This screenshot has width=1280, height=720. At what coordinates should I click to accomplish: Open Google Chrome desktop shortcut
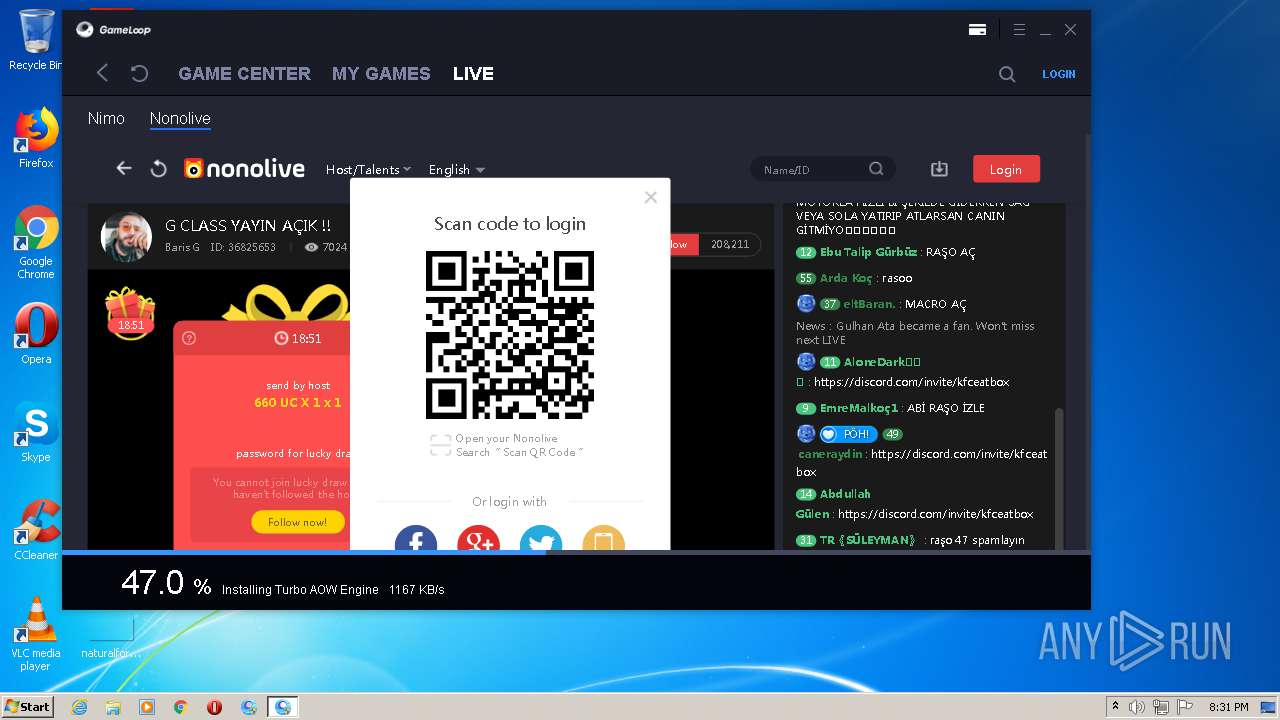click(36, 242)
